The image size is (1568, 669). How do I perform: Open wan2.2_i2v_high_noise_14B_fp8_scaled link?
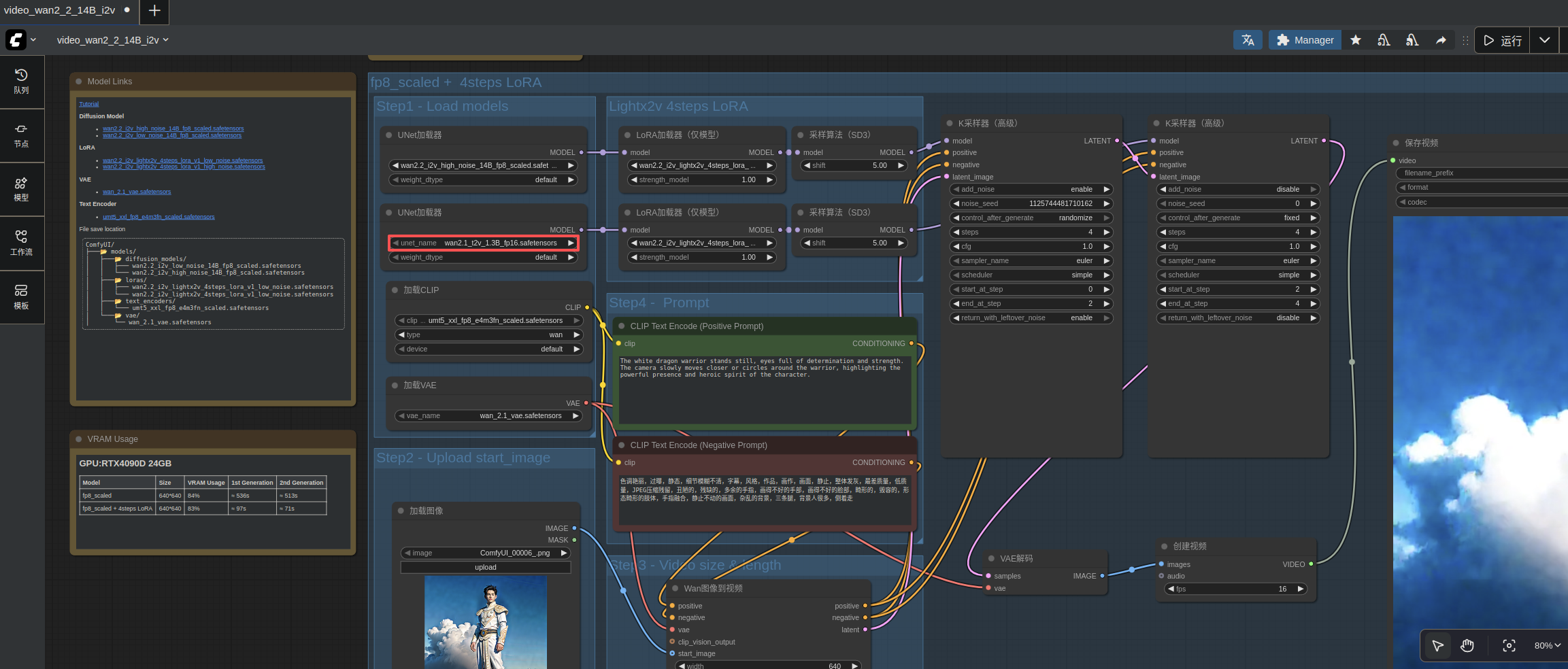pyautogui.click(x=173, y=128)
